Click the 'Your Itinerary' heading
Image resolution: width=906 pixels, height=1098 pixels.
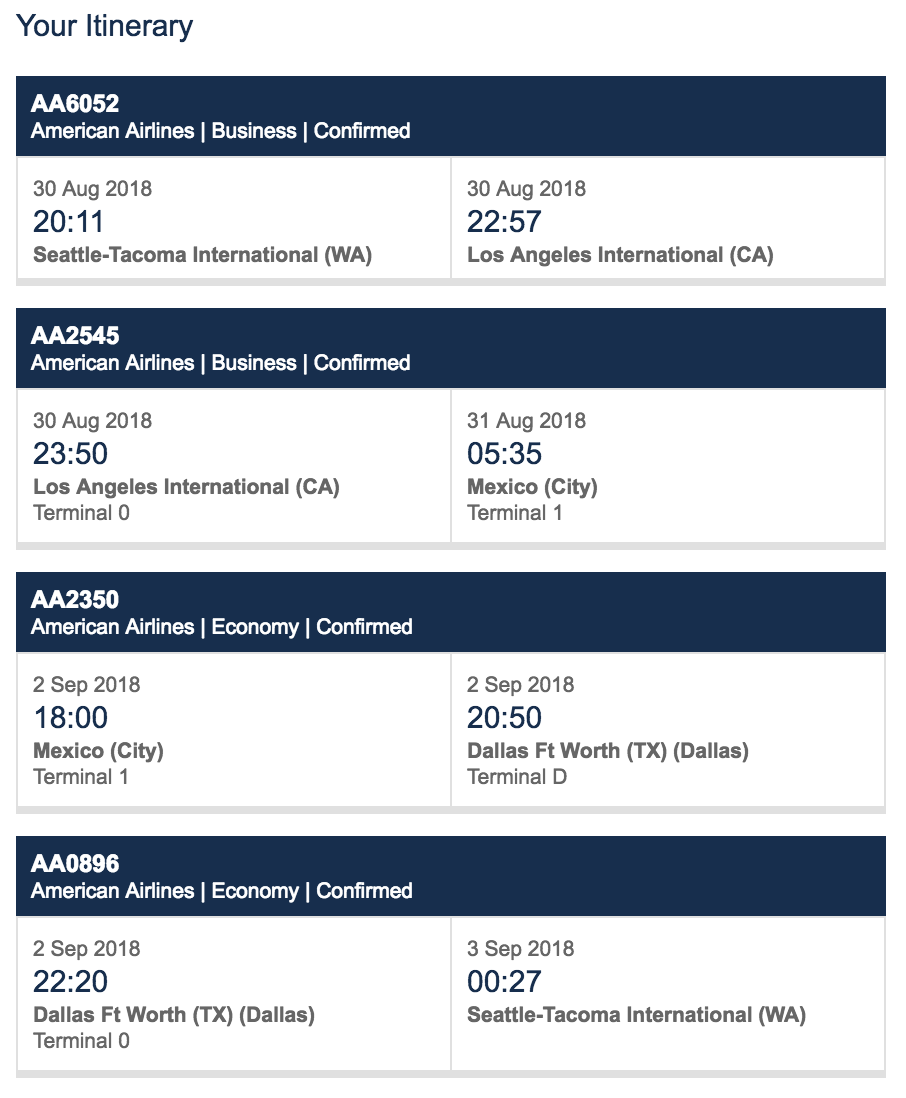coord(105,26)
